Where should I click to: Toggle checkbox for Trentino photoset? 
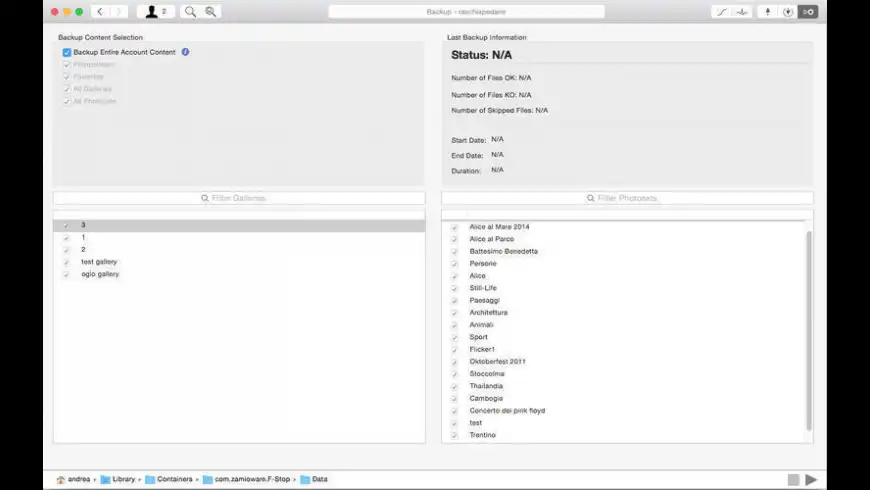coord(454,435)
